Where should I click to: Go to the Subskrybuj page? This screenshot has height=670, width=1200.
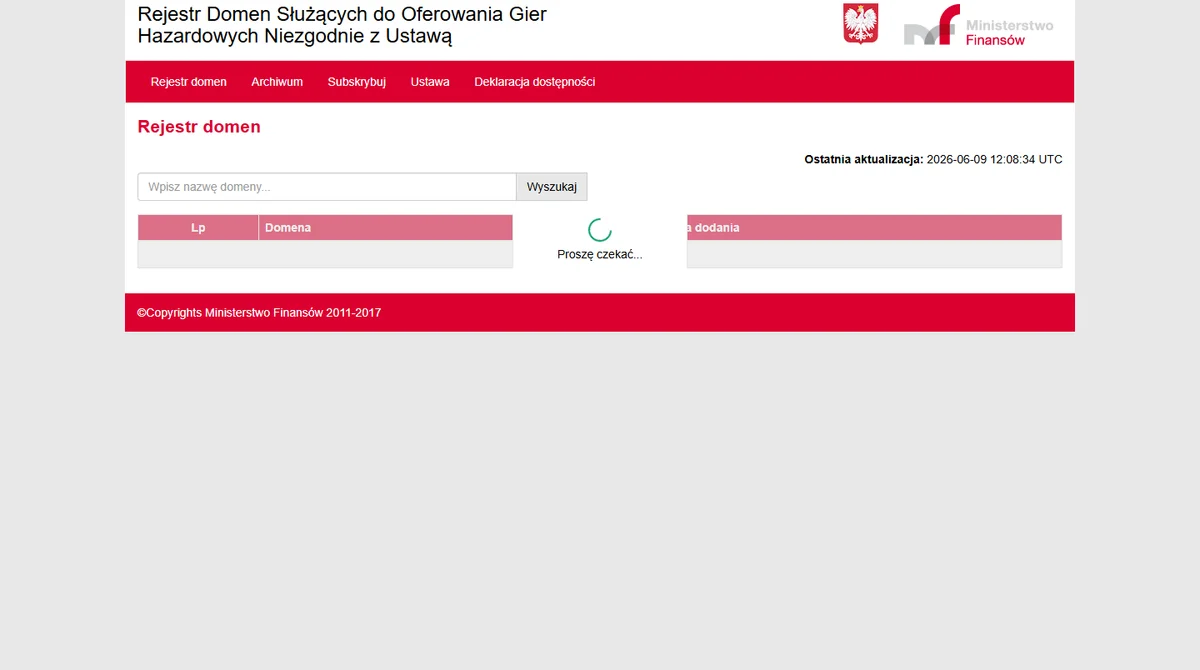click(x=357, y=82)
